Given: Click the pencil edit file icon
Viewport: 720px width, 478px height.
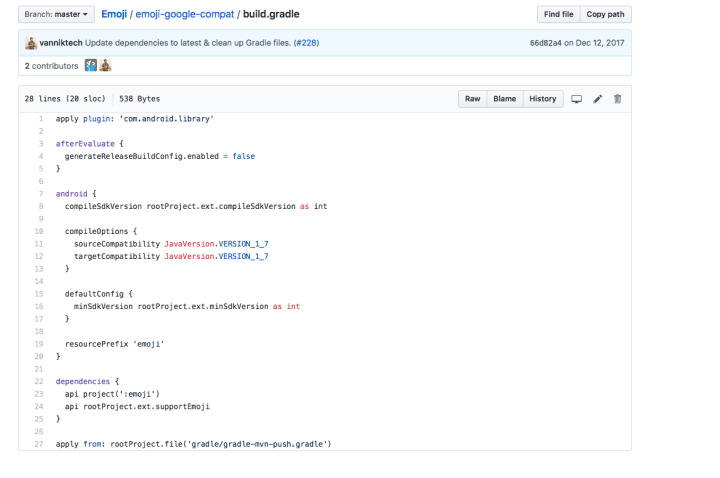Looking at the screenshot, I should [x=597, y=99].
